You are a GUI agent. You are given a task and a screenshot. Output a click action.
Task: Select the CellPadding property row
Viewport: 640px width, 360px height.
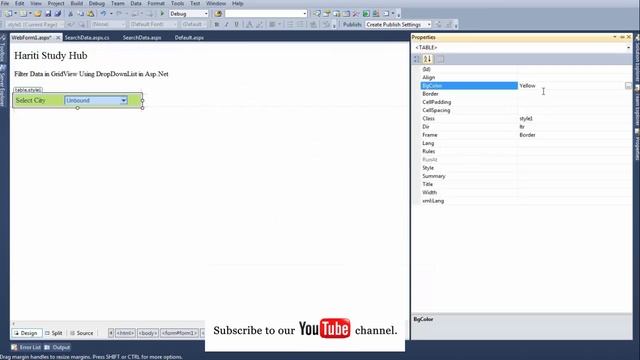pos(526,102)
